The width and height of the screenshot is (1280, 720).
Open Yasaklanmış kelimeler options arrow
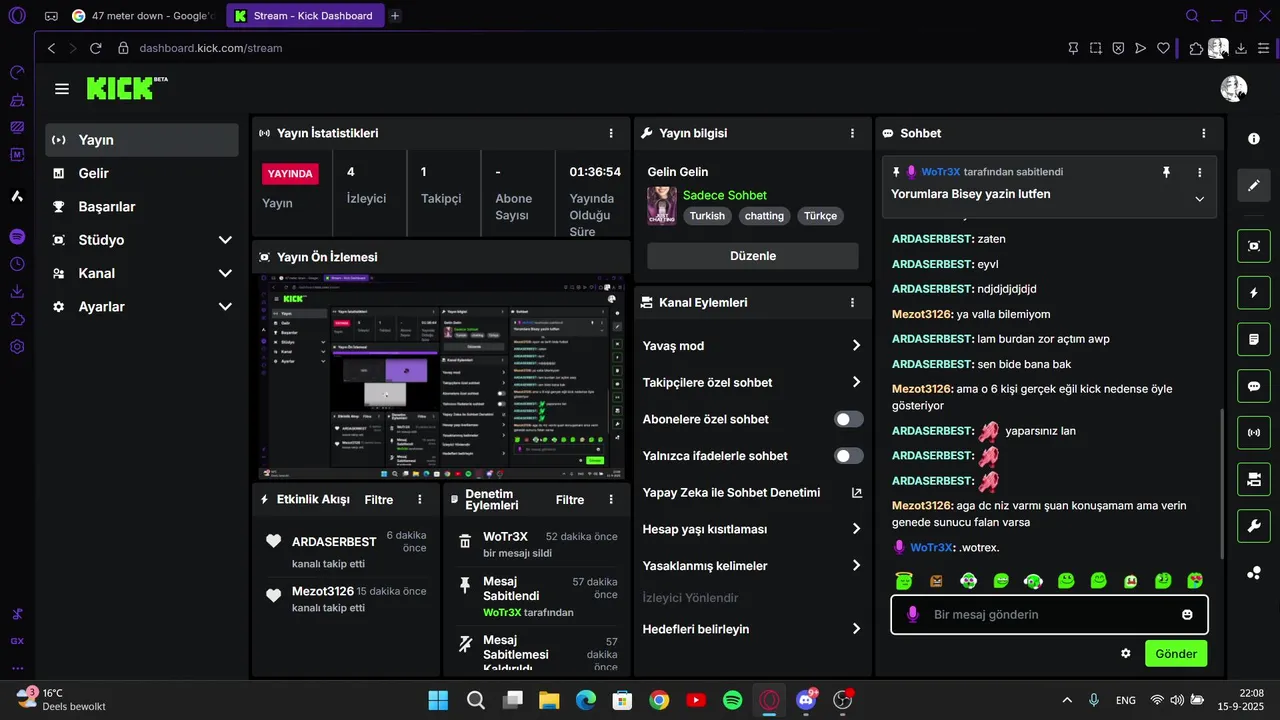point(856,565)
